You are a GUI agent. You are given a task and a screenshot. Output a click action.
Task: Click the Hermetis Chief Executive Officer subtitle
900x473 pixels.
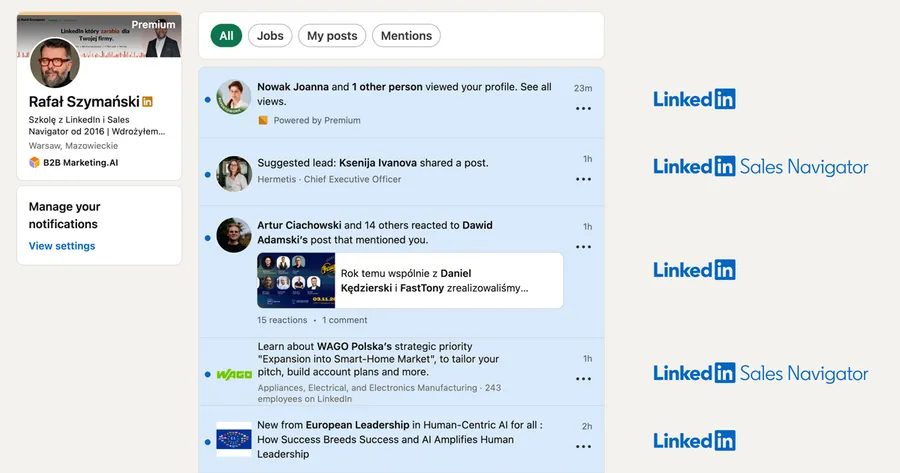[x=329, y=179]
